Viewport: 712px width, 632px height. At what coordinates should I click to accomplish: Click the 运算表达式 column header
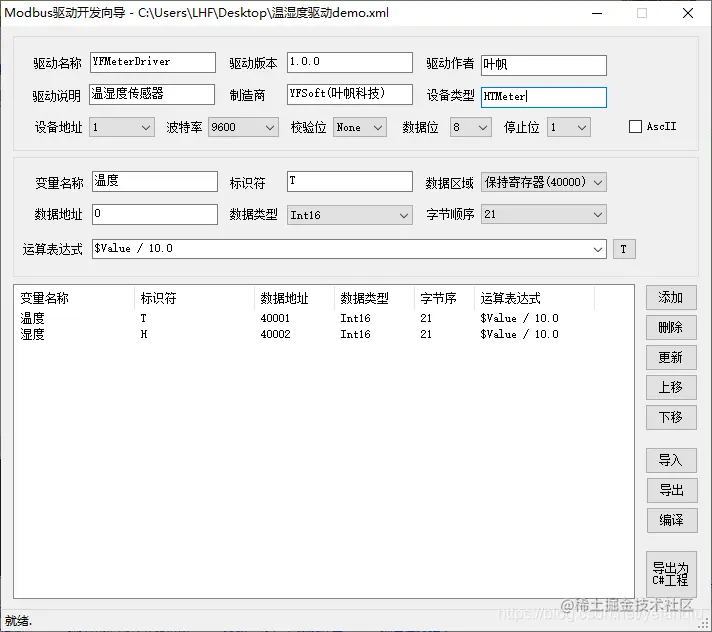[x=534, y=298]
